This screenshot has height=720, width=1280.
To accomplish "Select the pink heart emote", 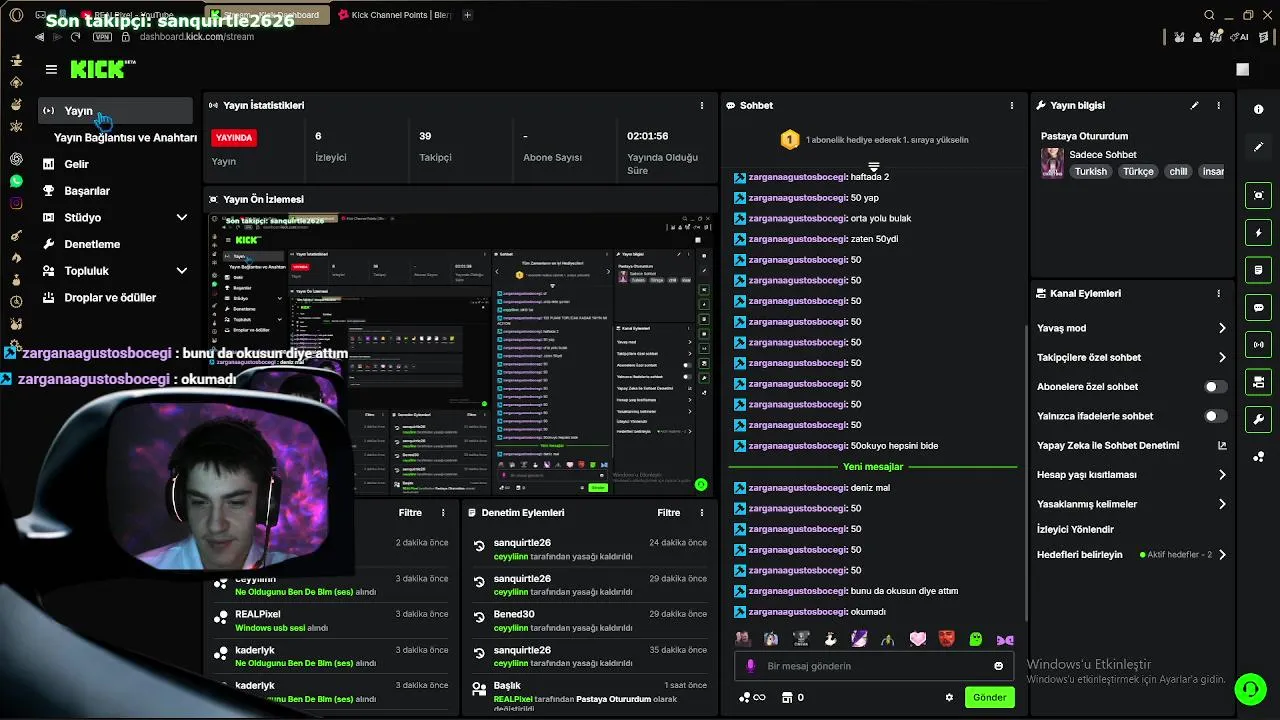I will click(x=917, y=639).
